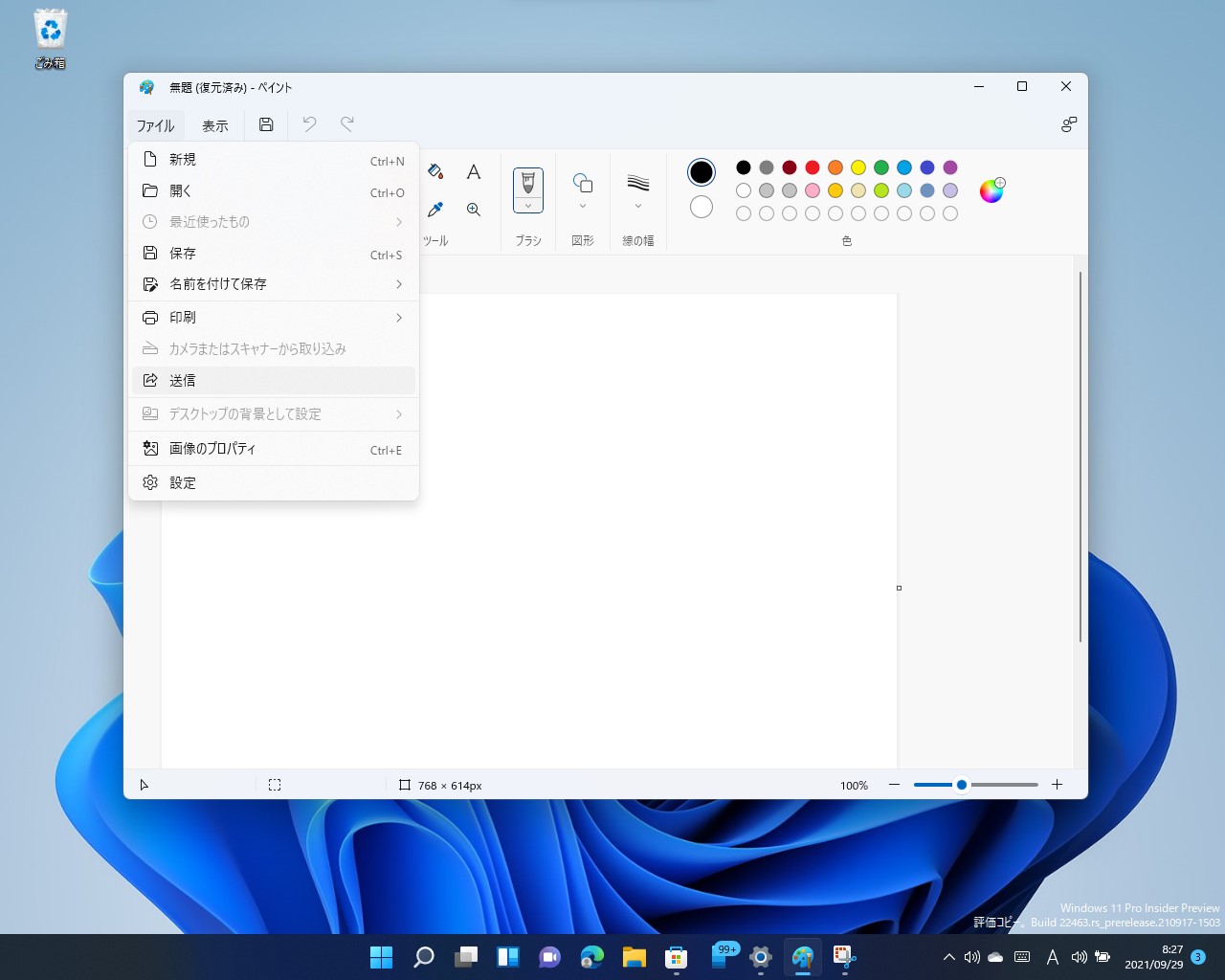This screenshot has width=1225, height=980.
Task: Click the zoom in plus button
Action: [x=1057, y=784]
